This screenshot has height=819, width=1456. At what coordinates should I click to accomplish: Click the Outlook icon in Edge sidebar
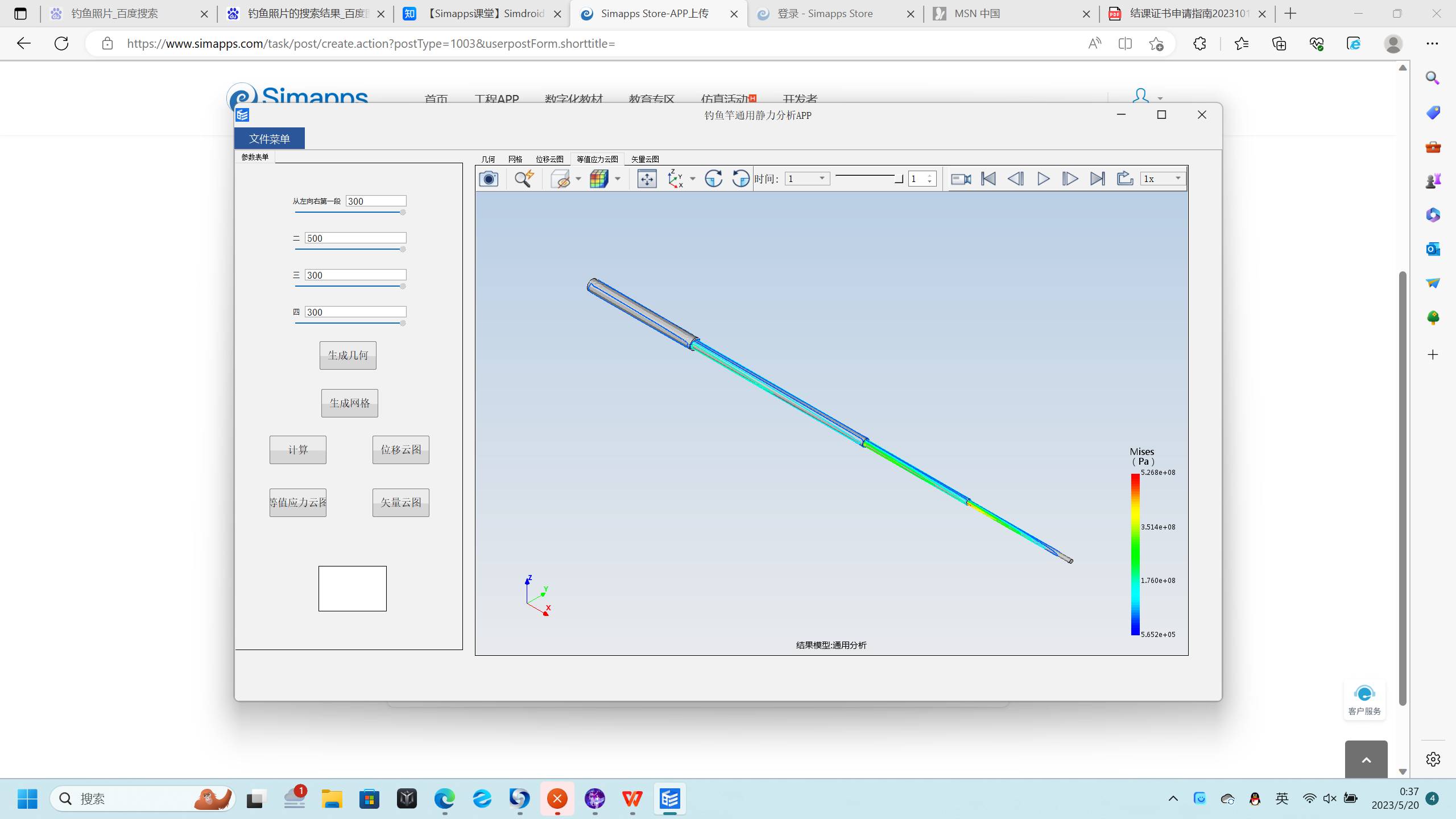point(1433,249)
